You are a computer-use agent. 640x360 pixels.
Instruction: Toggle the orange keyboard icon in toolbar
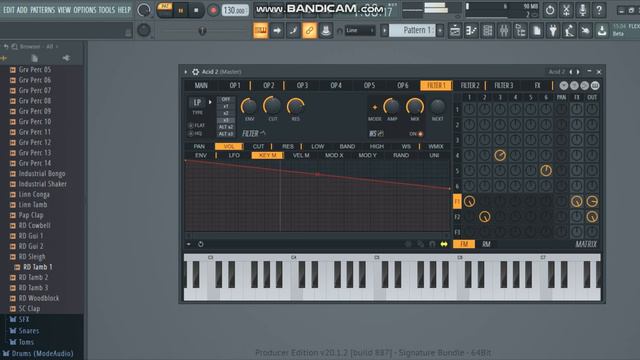260,30
